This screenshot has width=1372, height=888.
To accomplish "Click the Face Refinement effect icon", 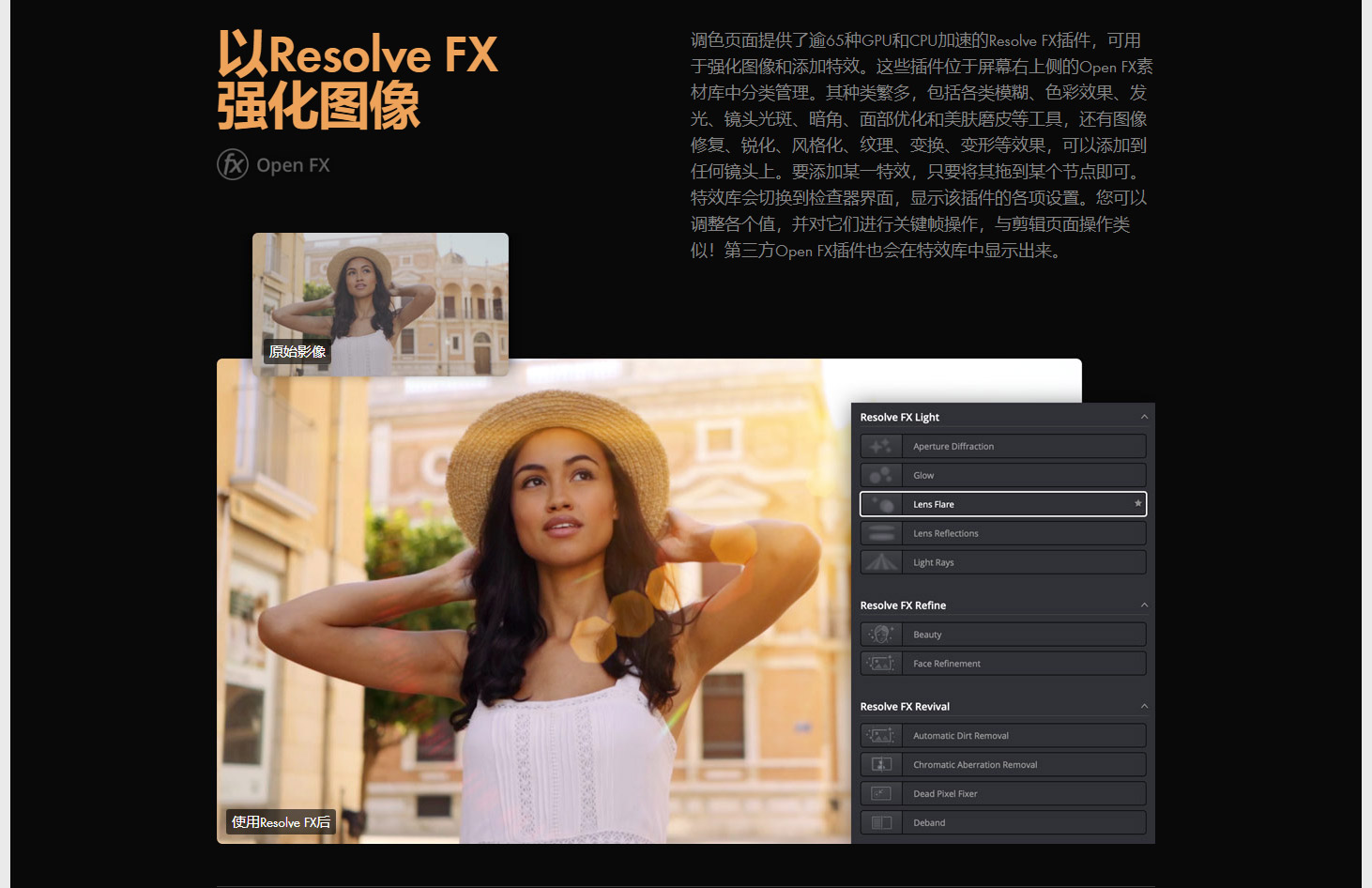I will [881, 664].
